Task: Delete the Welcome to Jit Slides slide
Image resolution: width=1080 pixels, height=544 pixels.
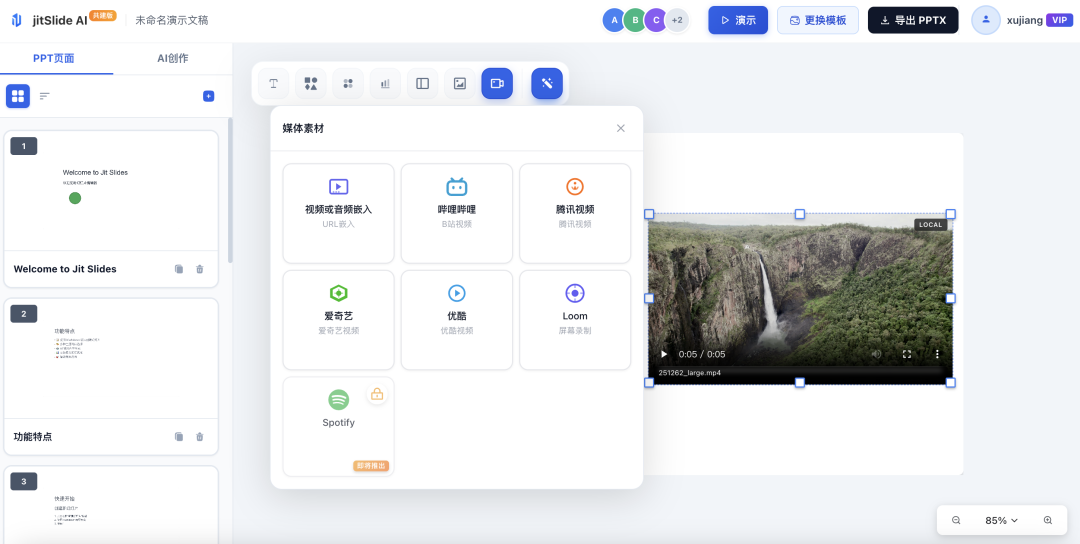Action: tap(200, 269)
